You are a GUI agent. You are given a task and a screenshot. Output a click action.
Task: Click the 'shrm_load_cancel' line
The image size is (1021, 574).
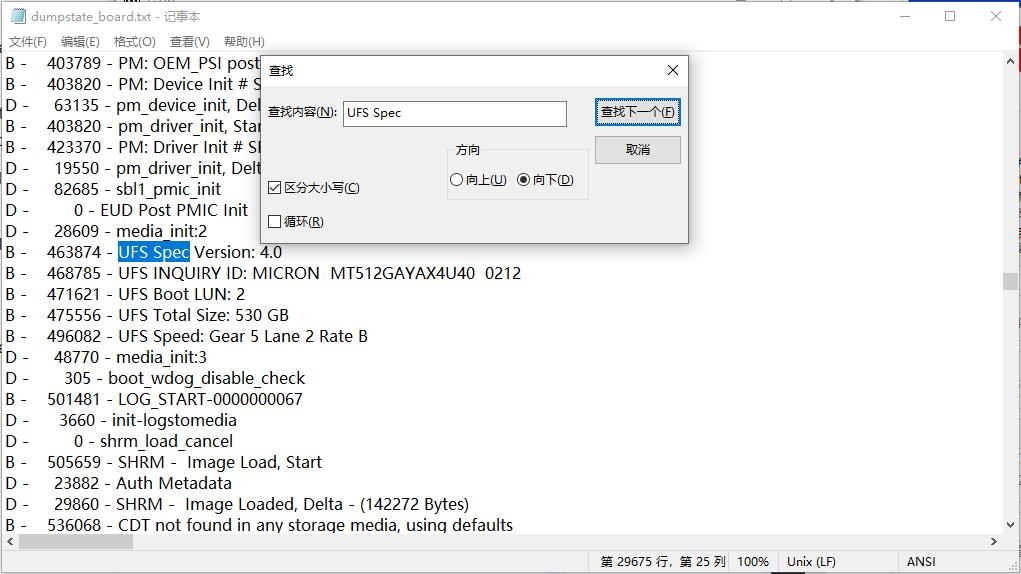[119, 441]
